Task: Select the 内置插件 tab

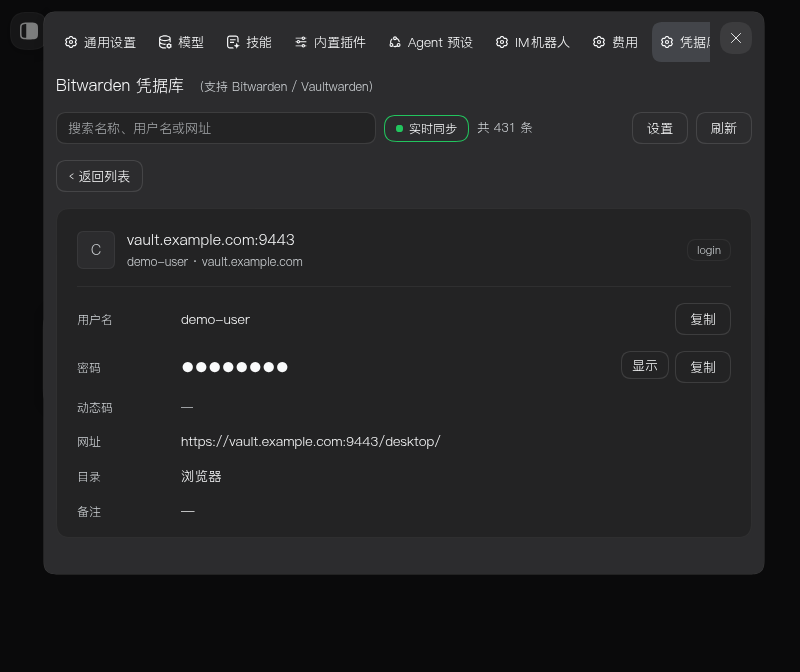Action: [x=330, y=42]
